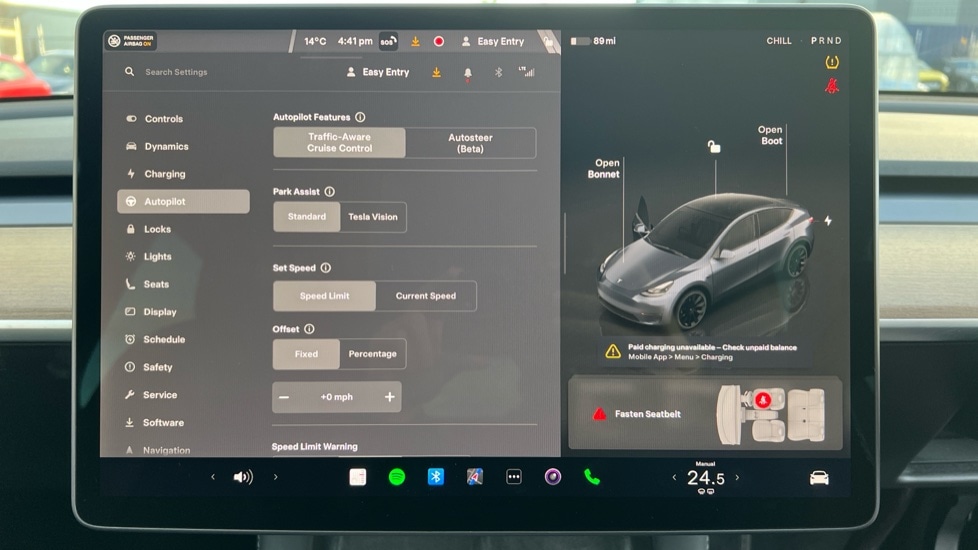978x550 pixels.
Task: Open the navigation maps app in dock
Action: 475,477
